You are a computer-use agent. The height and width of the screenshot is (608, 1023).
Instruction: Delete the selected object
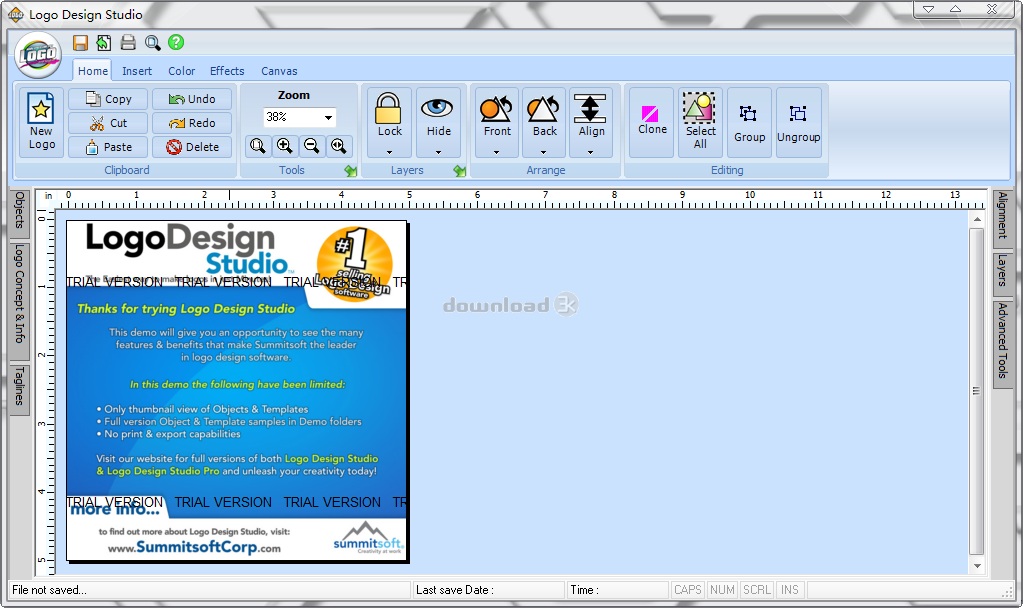pyautogui.click(x=192, y=147)
